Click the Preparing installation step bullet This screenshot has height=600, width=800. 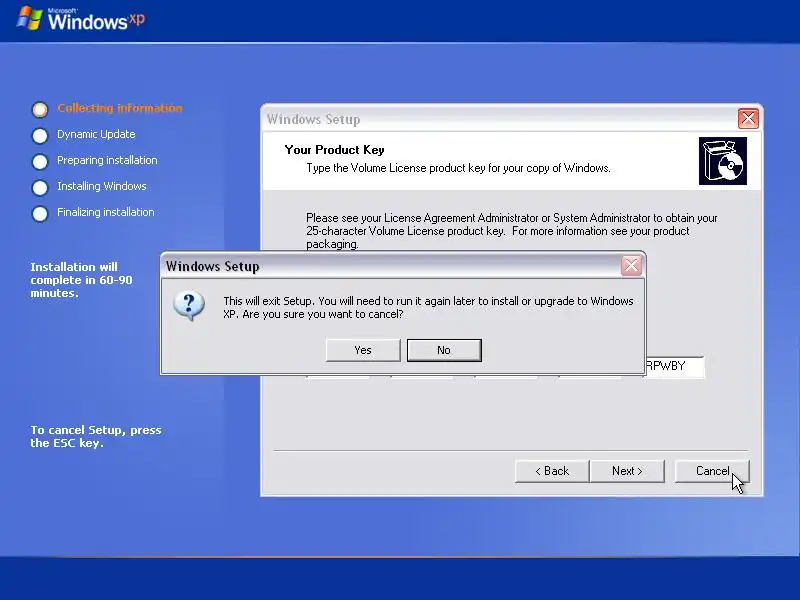(x=40, y=161)
